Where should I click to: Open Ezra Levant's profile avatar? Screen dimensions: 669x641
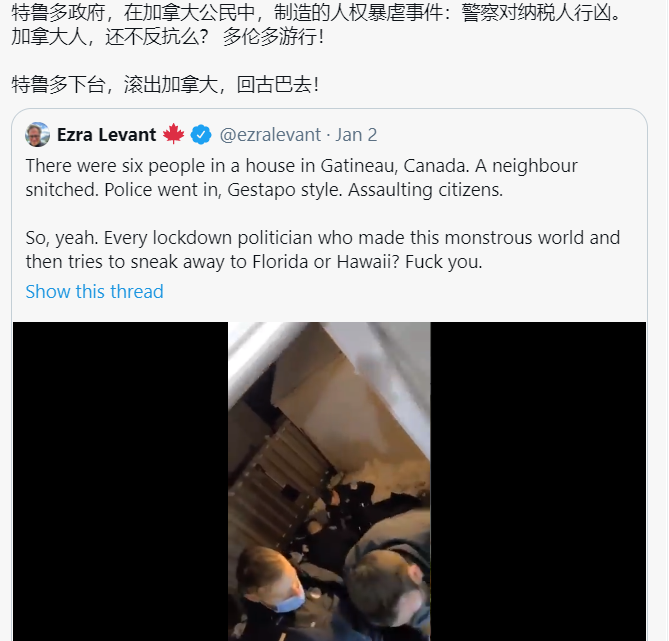tap(38, 134)
